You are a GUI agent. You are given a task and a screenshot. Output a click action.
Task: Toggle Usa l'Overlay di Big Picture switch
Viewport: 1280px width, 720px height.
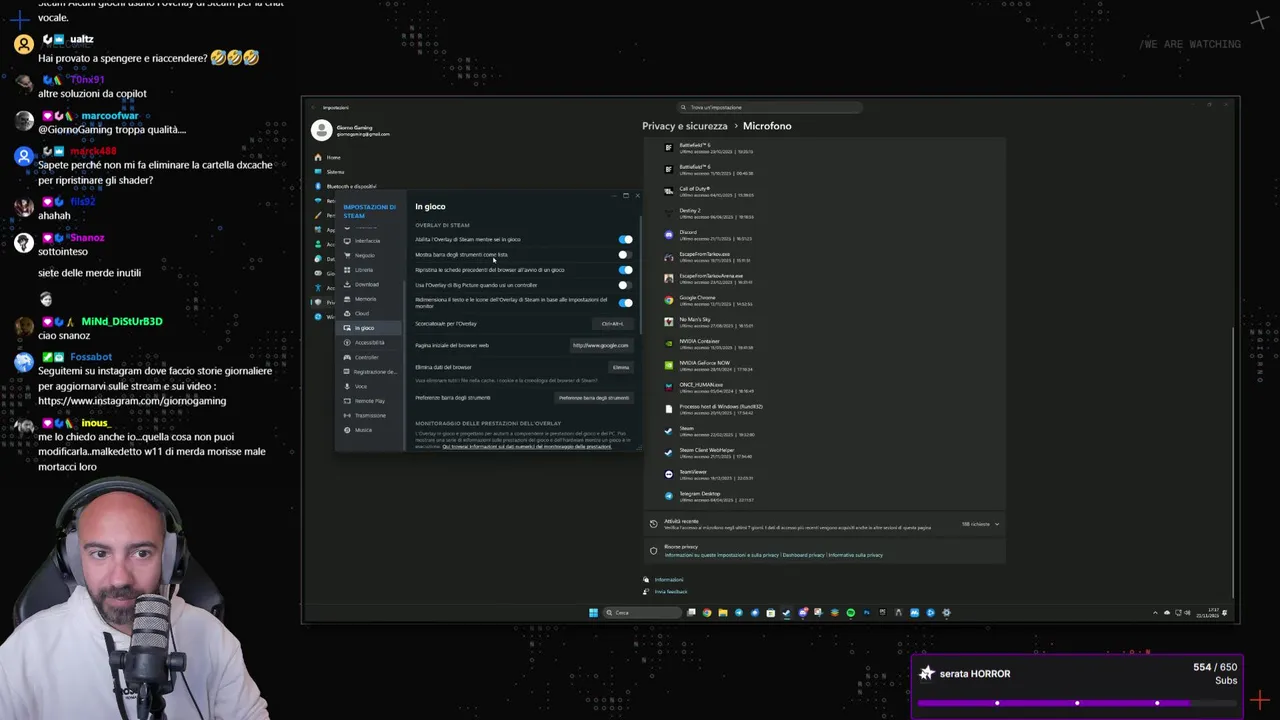pos(625,285)
